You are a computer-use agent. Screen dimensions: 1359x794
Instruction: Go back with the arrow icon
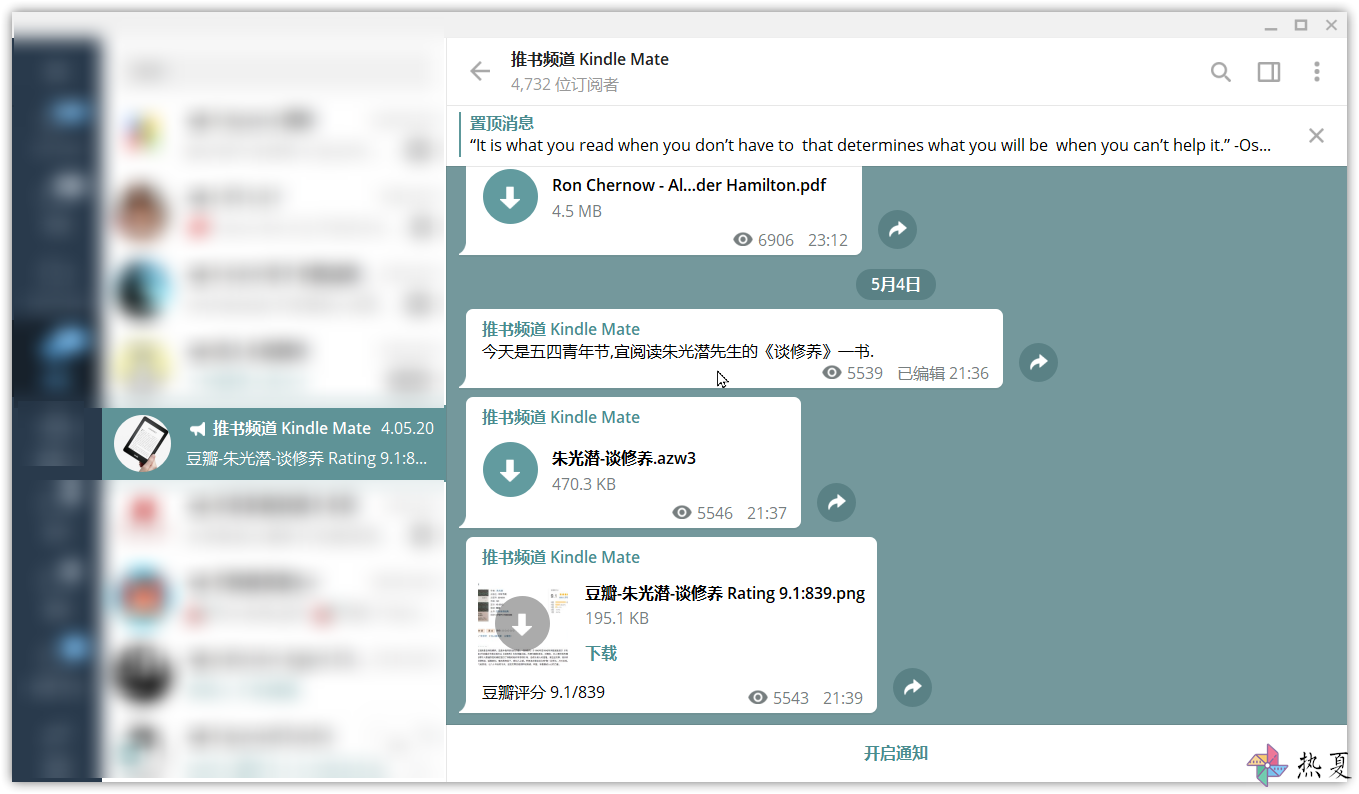pos(480,71)
